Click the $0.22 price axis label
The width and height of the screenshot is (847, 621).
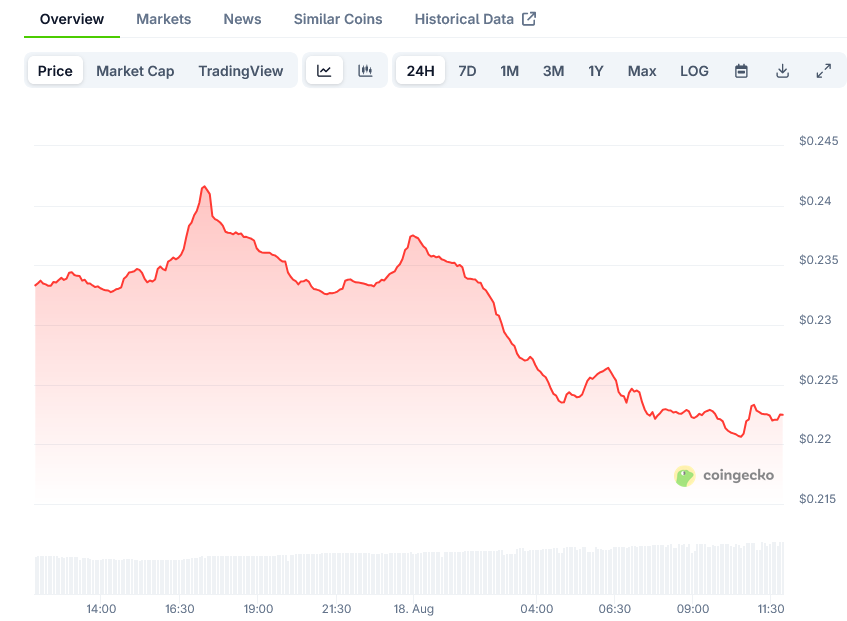[815, 438]
